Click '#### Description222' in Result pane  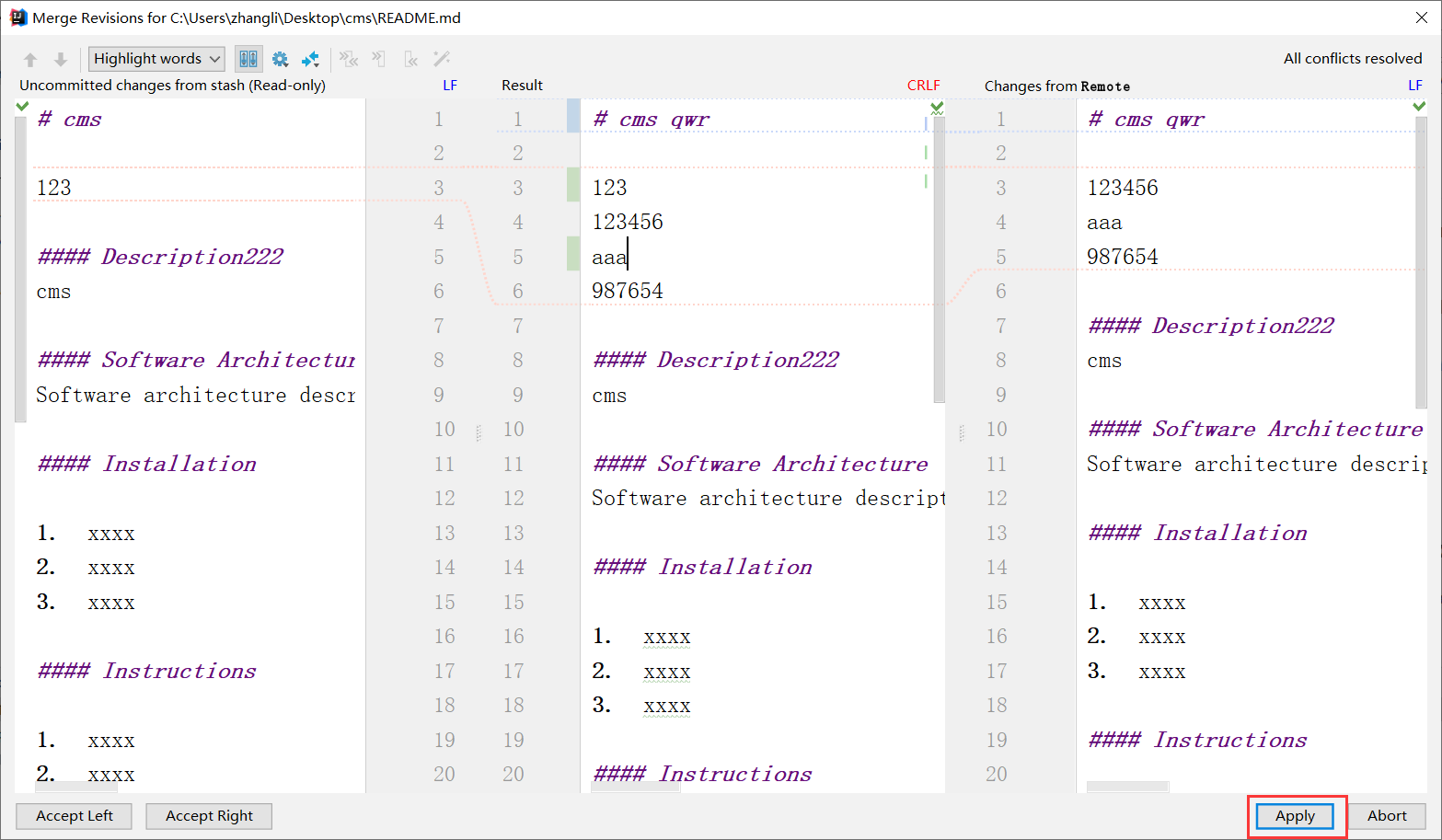click(x=716, y=360)
